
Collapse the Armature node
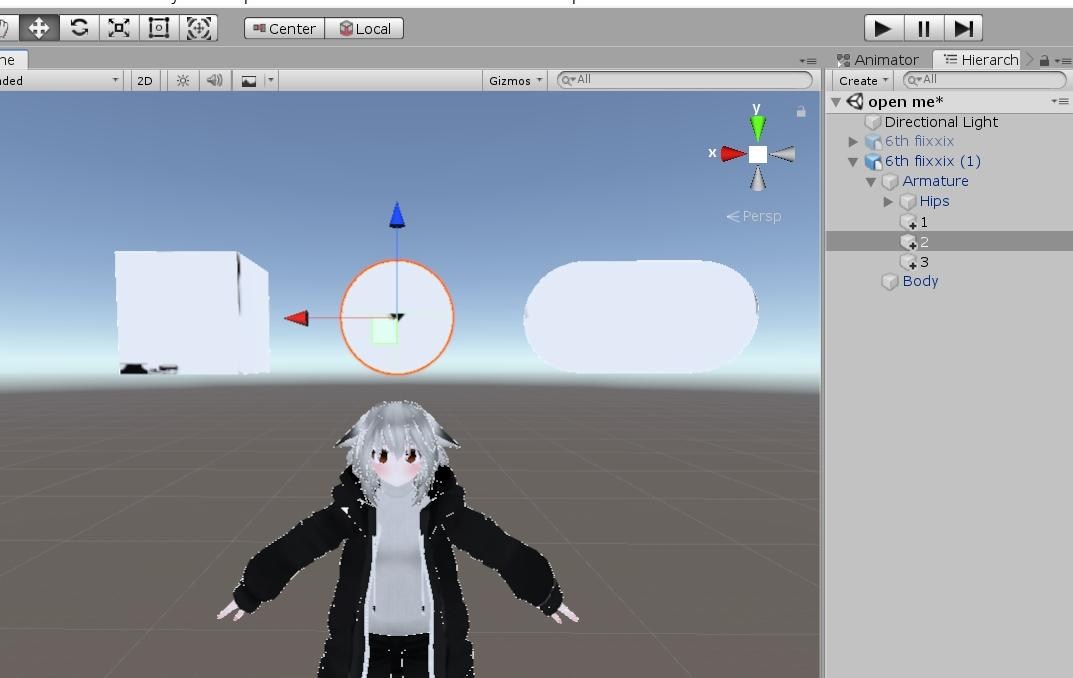pyautogui.click(x=869, y=181)
